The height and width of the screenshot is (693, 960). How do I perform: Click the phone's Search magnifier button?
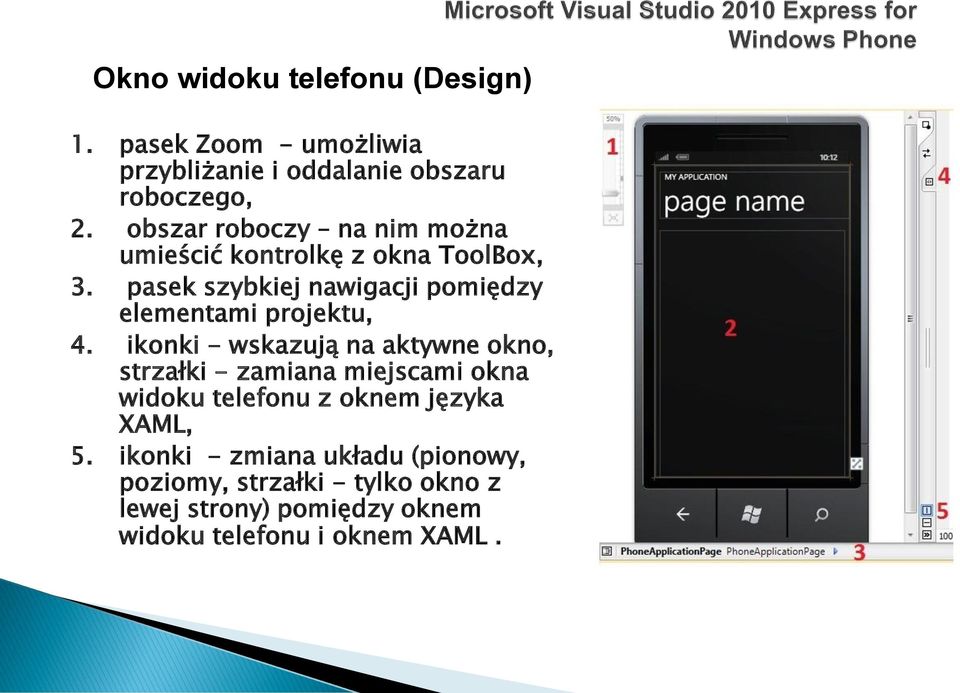coord(821,515)
